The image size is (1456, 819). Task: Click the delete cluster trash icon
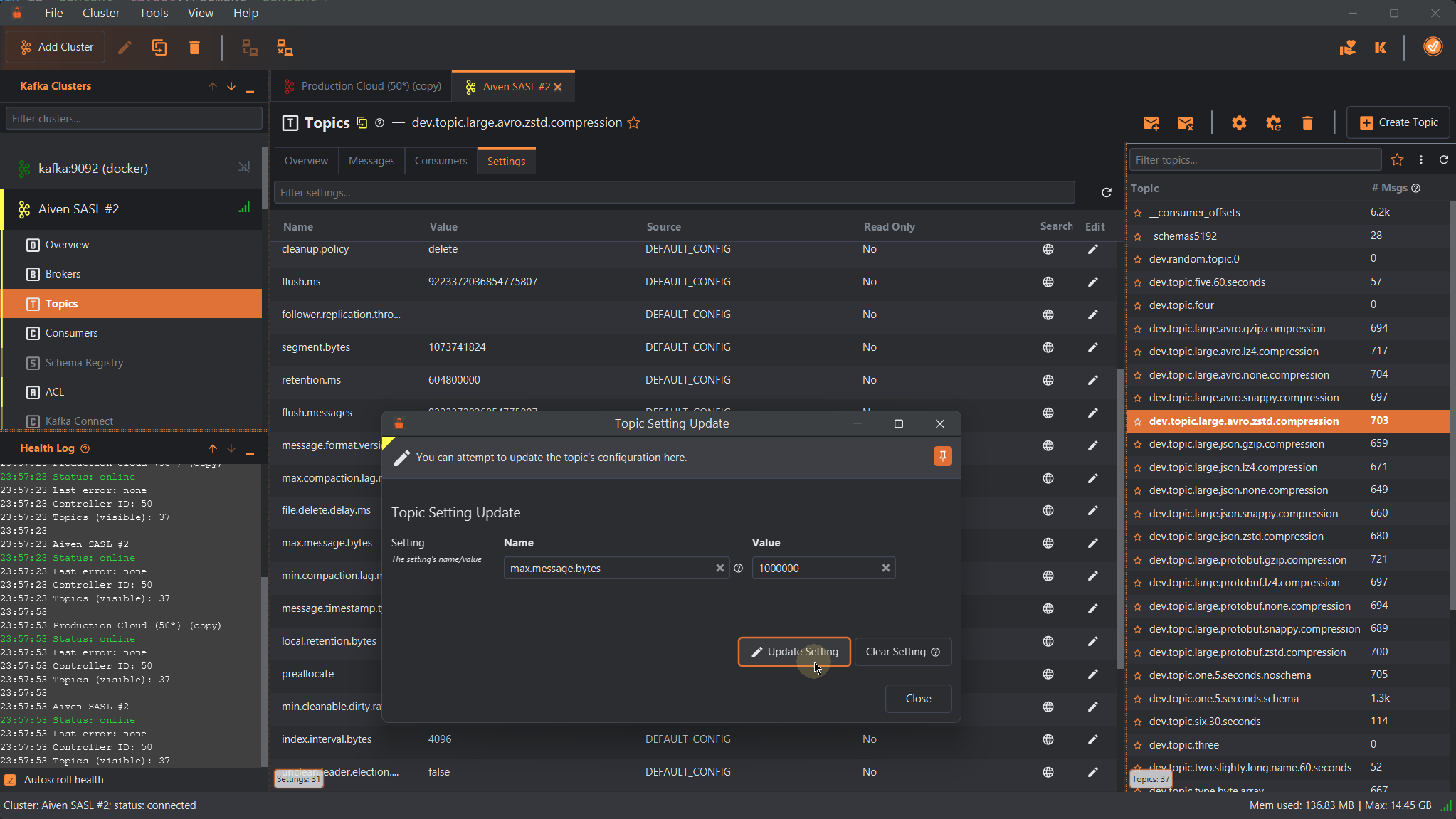[194, 48]
